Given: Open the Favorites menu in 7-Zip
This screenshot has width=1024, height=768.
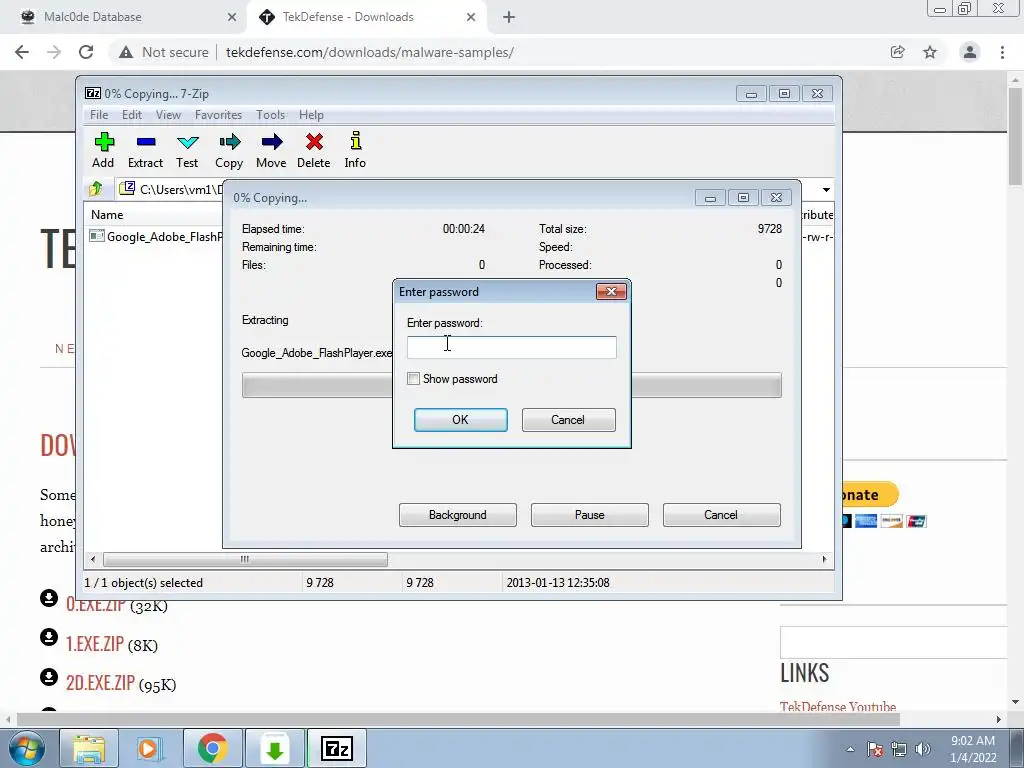Looking at the screenshot, I should (218, 115).
